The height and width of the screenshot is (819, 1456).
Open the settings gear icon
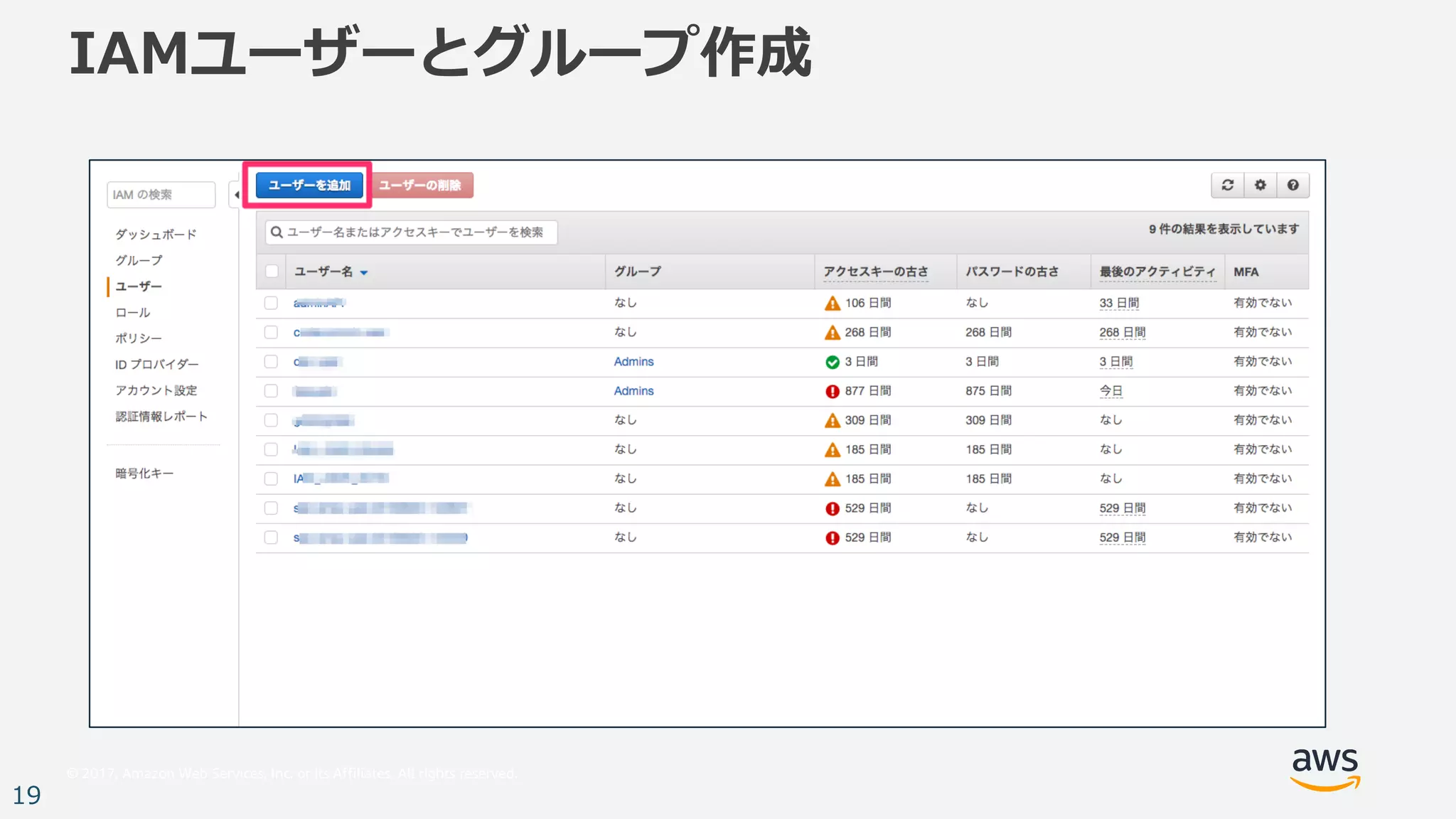(x=1260, y=185)
